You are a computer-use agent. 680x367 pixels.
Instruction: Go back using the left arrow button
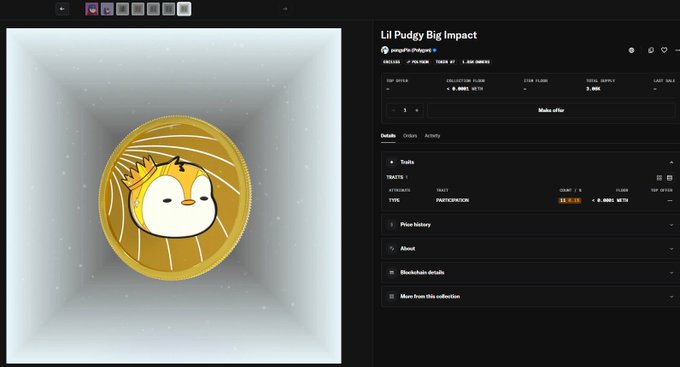[x=62, y=9]
